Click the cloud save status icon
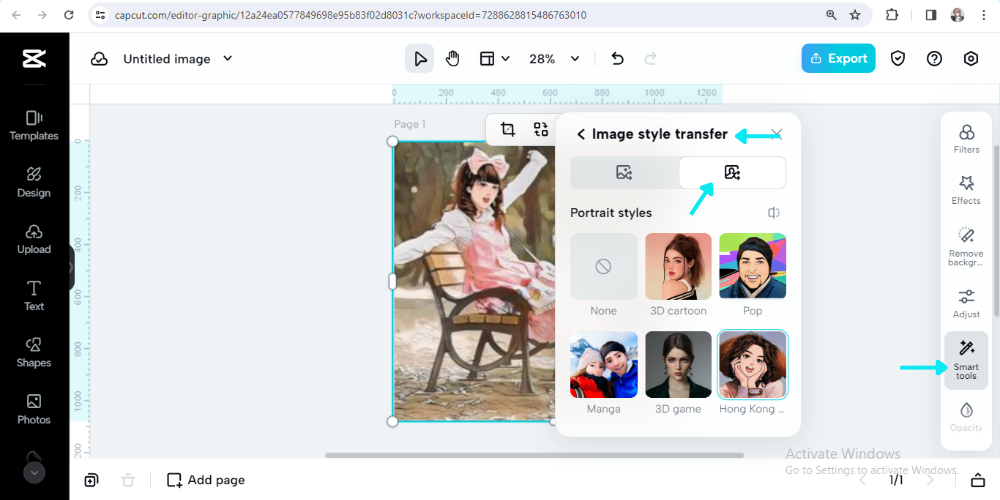 pyautogui.click(x=99, y=59)
